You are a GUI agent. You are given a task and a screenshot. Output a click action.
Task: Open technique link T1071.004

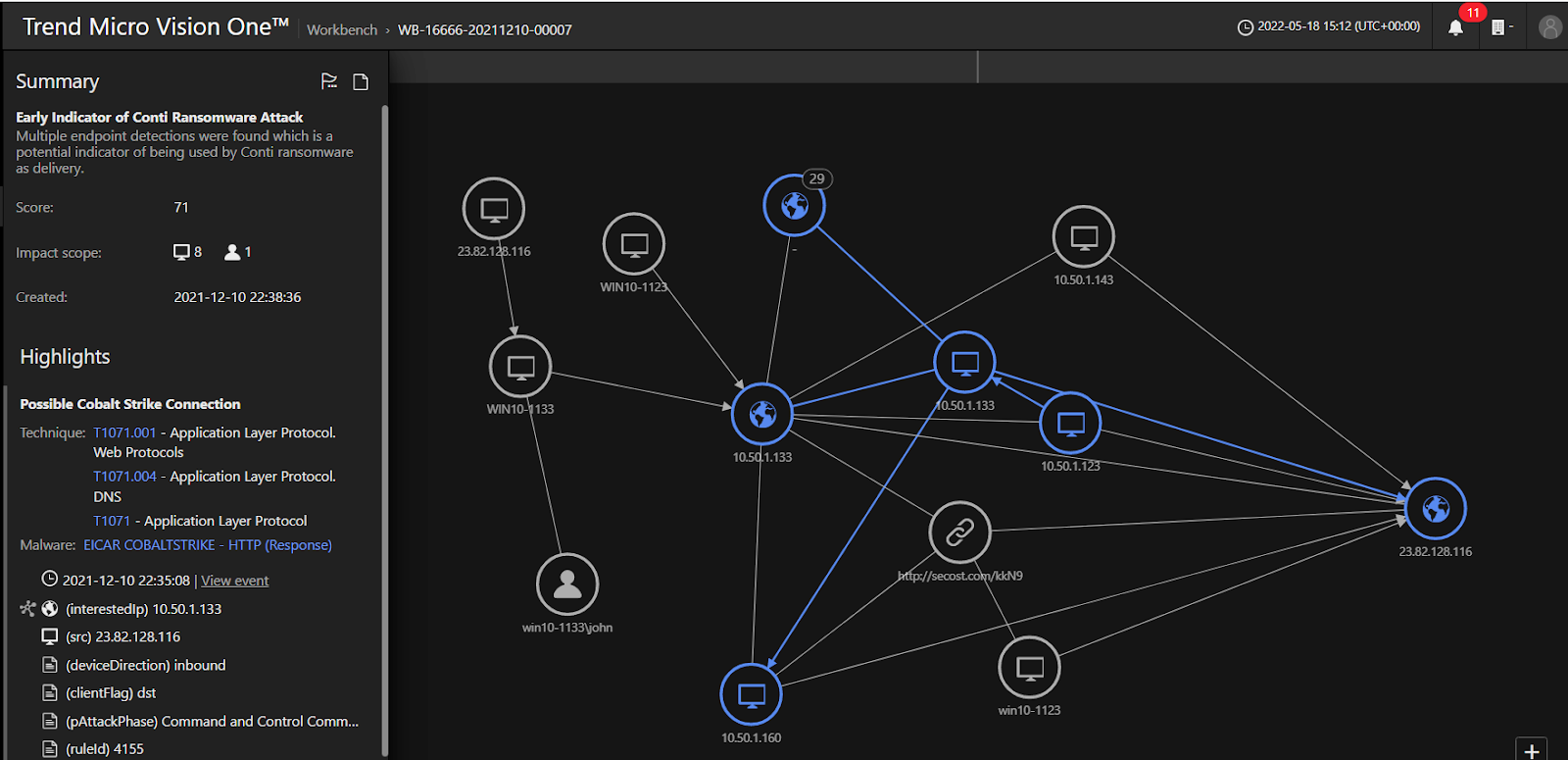point(124,477)
